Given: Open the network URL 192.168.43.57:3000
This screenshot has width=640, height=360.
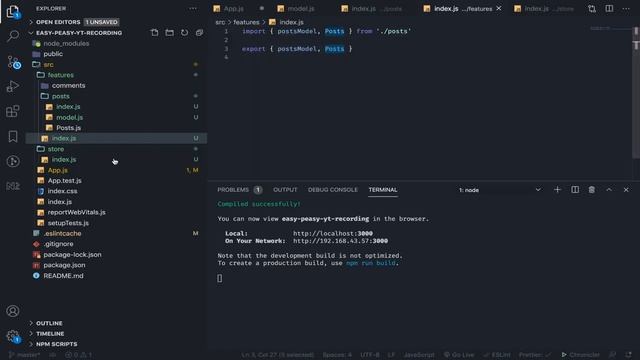Looking at the screenshot, I should 340,241.
